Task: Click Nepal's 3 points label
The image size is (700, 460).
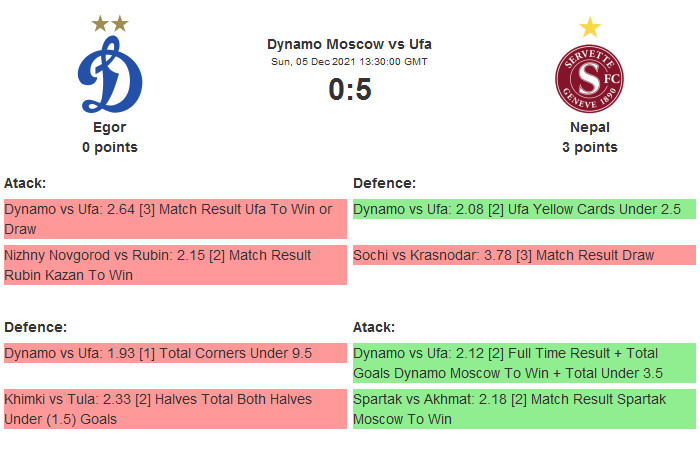Action: [590, 147]
